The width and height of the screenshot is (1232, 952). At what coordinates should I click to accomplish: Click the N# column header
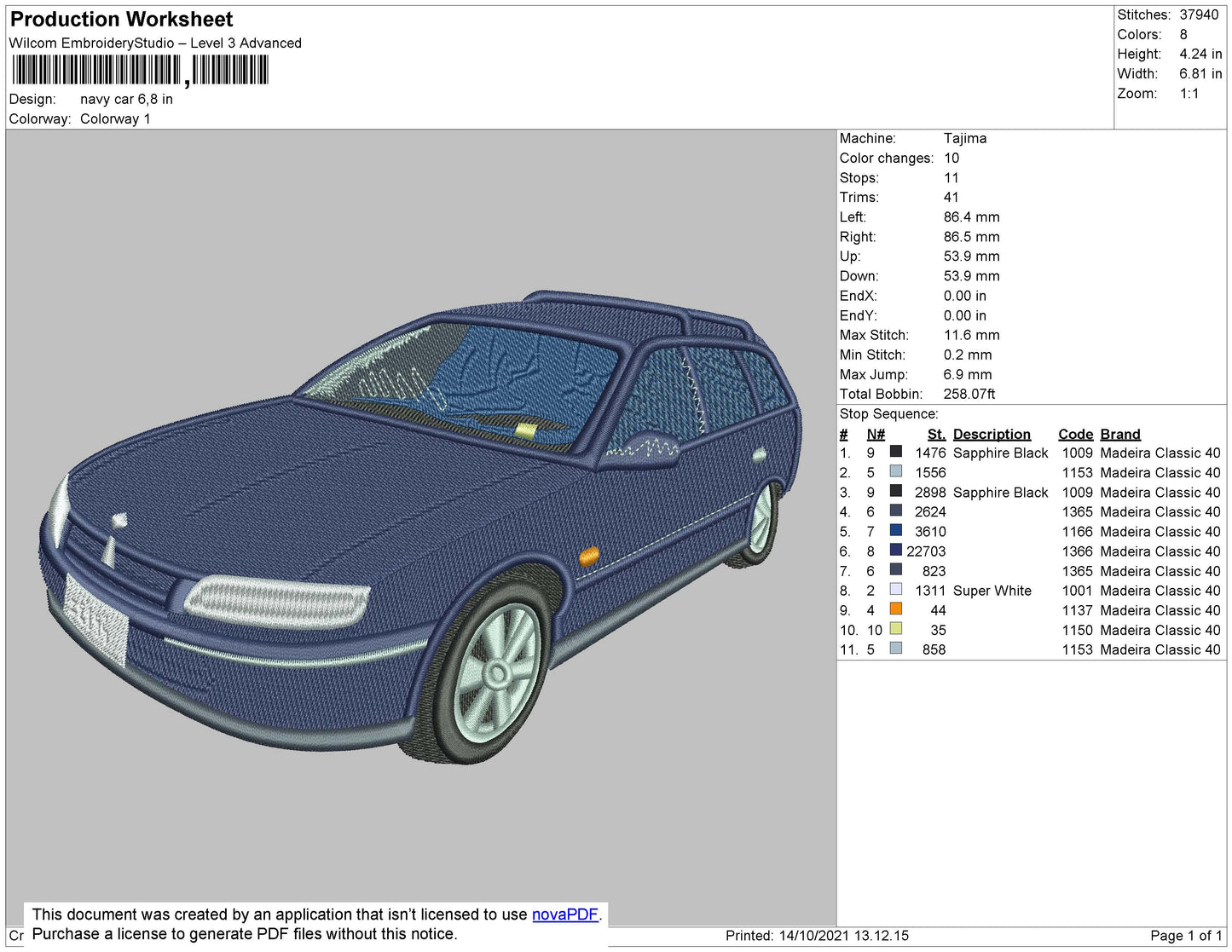point(876,434)
